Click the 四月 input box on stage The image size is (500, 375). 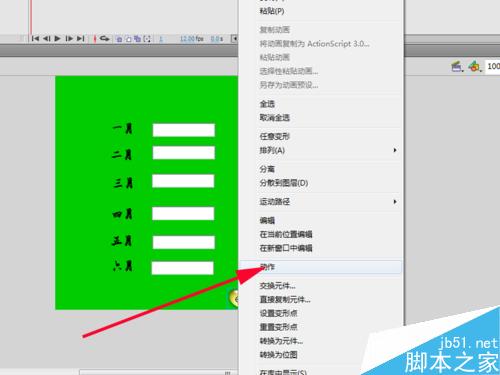(x=183, y=214)
